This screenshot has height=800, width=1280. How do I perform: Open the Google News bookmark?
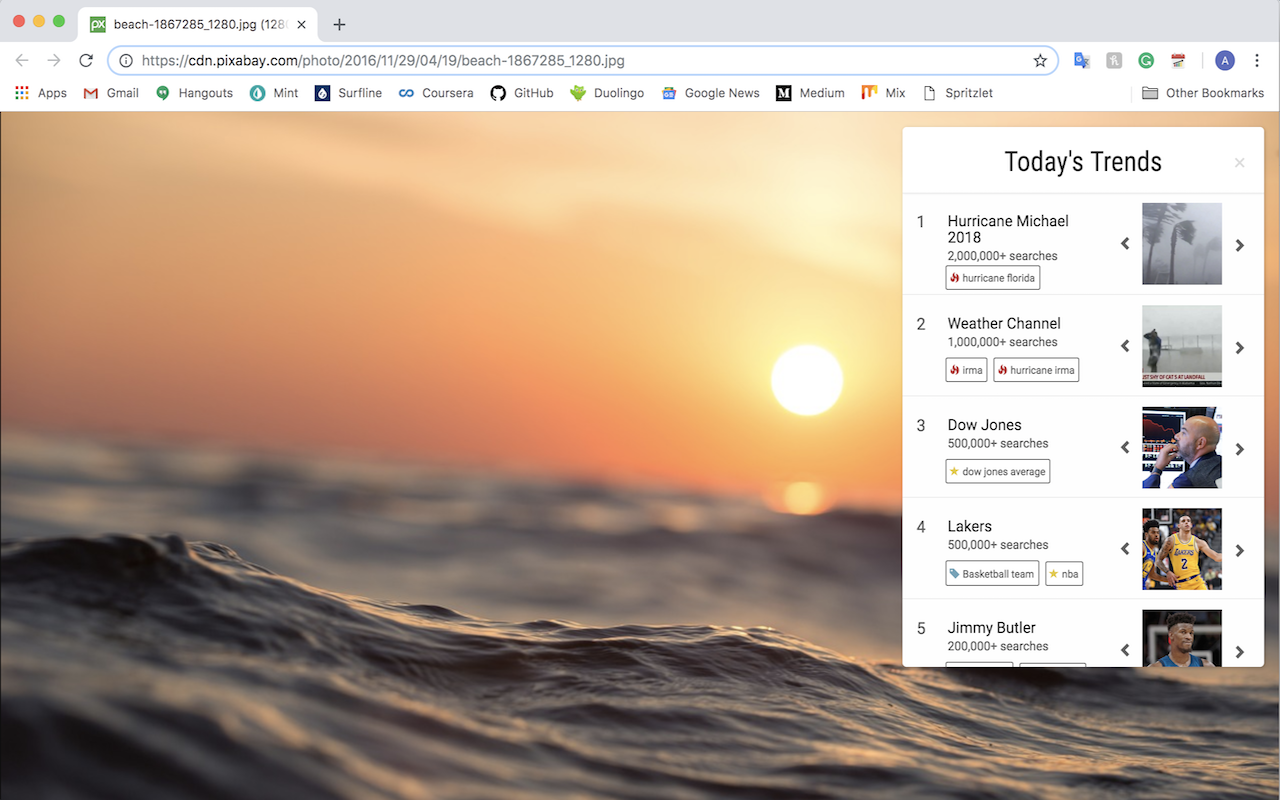pyautogui.click(x=710, y=93)
